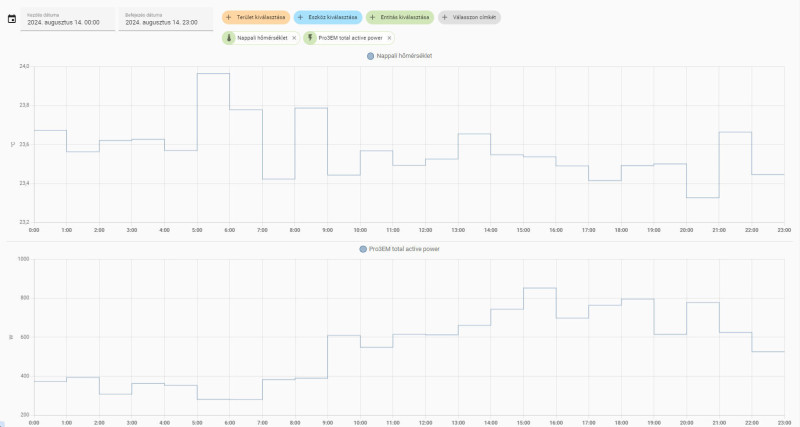Image resolution: width=800 pixels, height=427 pixels.
Task: Edit the Kezdés dátuma start date field
Action: pos(68,19)
